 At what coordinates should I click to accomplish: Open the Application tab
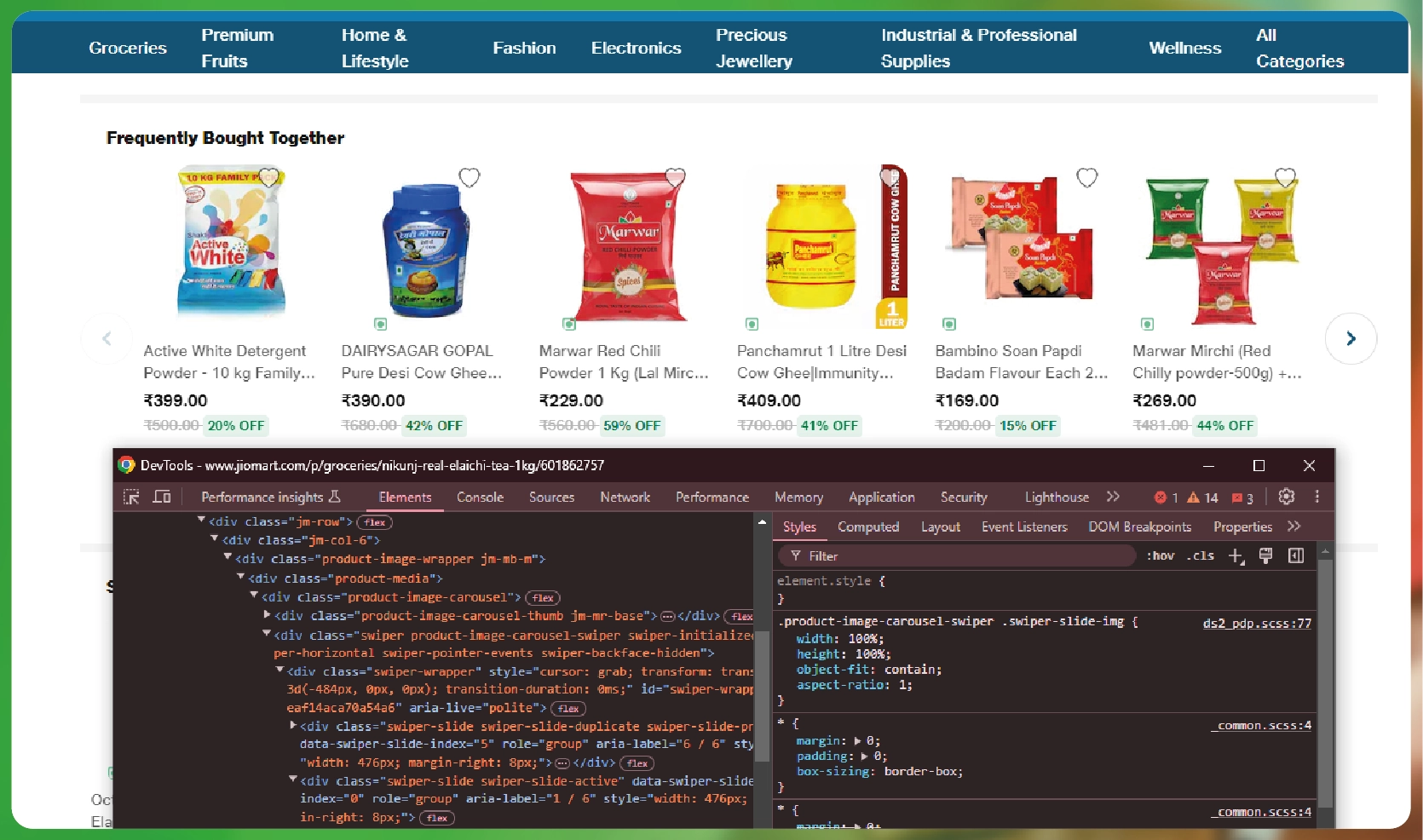click(881, 498)
